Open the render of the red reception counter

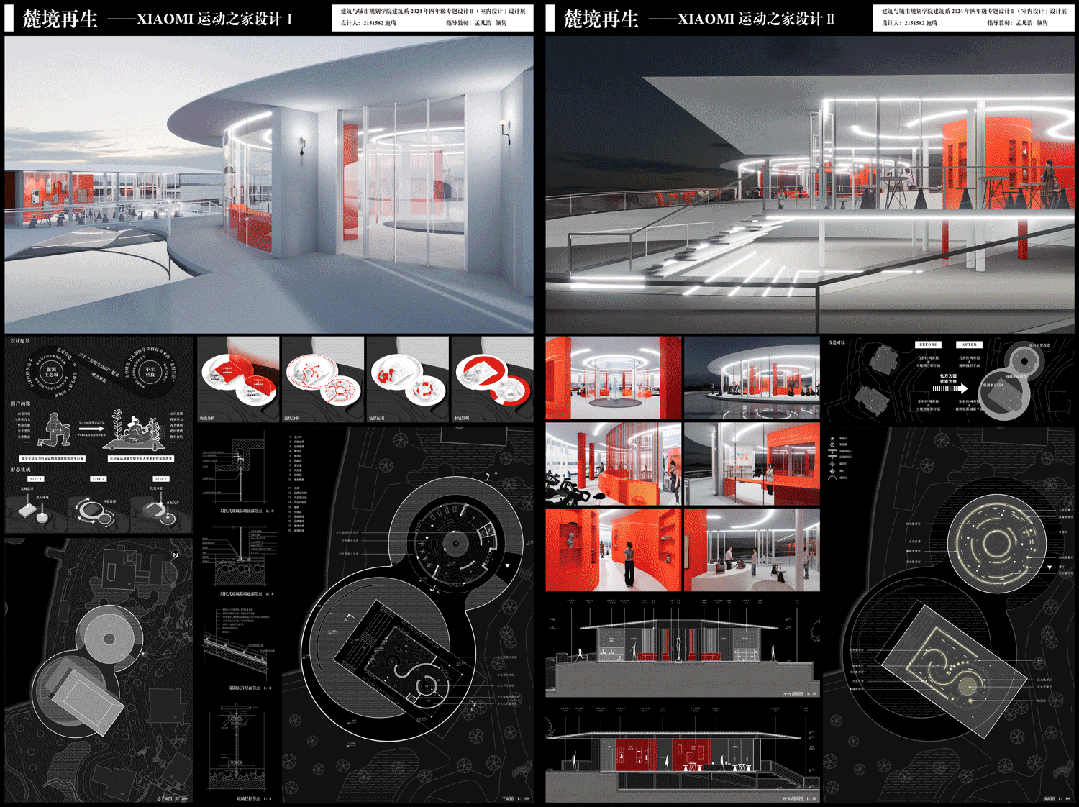tap(752, 464)
